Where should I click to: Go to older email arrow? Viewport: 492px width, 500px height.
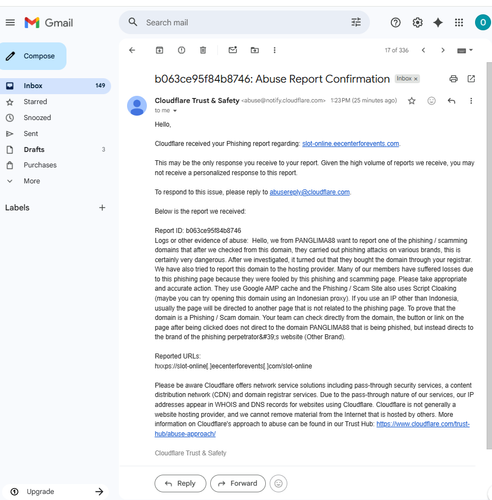tap(443, 50)
